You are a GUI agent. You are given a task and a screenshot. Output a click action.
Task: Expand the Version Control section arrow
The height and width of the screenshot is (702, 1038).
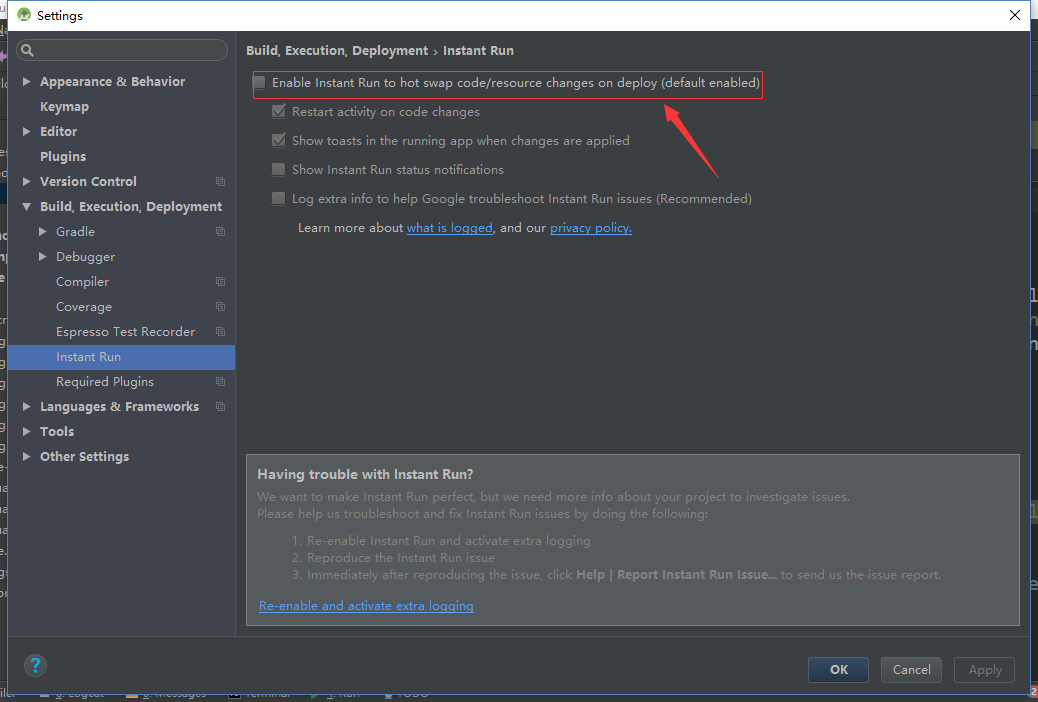(x=26, y=181)
